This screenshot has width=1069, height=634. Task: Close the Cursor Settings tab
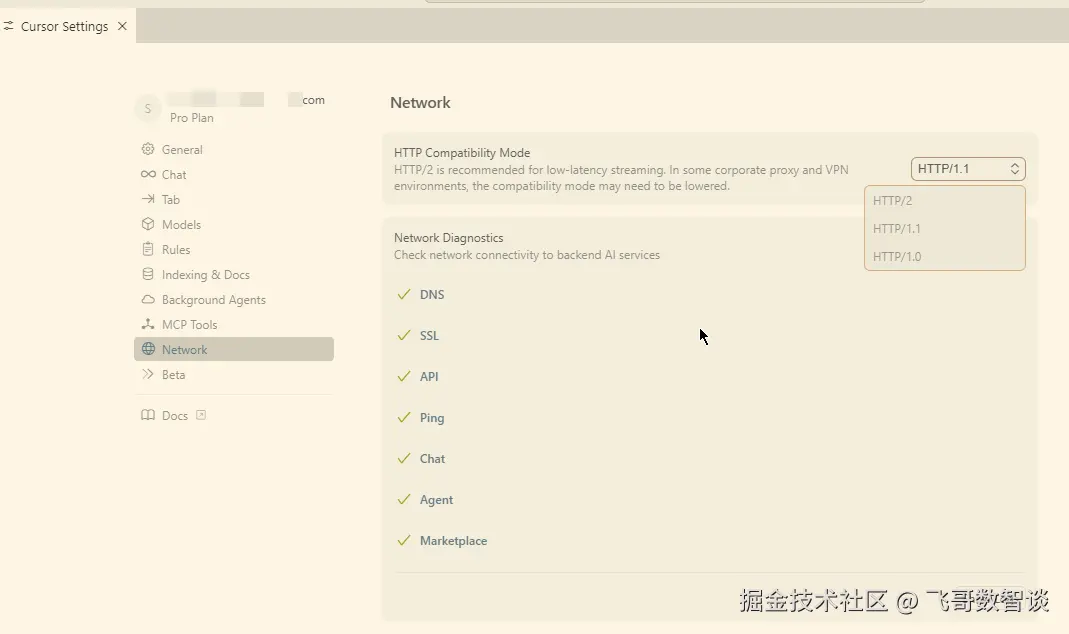123,26
